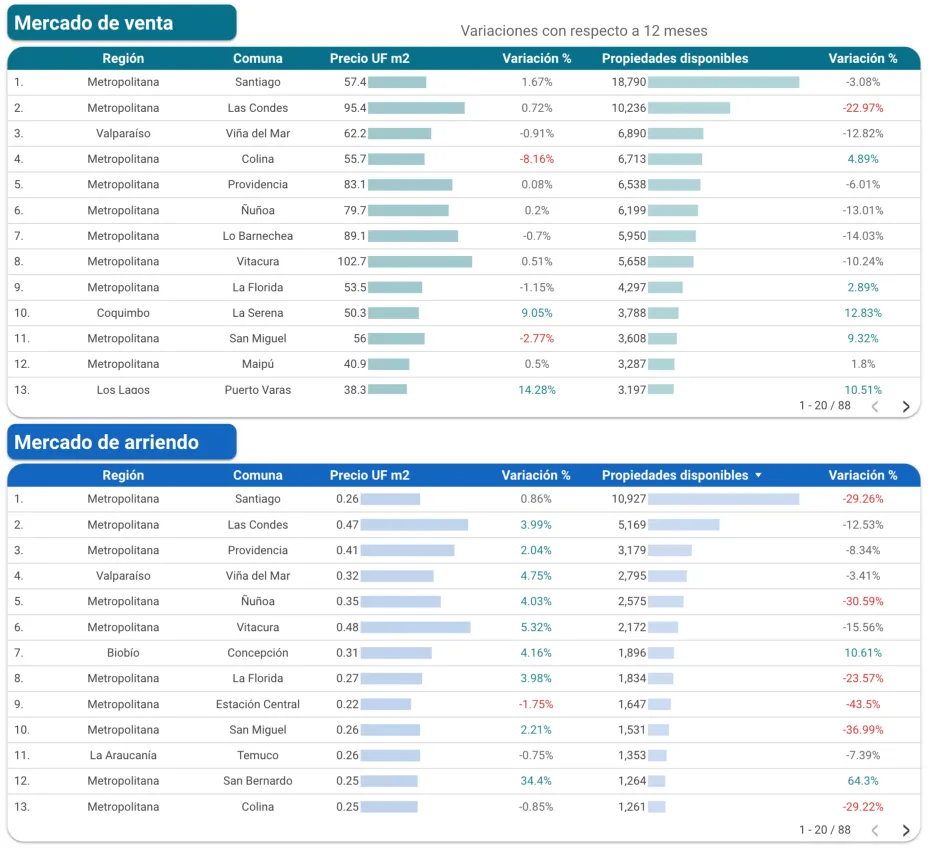Sort arriendo table by Comuna column header

click(257, 475)
